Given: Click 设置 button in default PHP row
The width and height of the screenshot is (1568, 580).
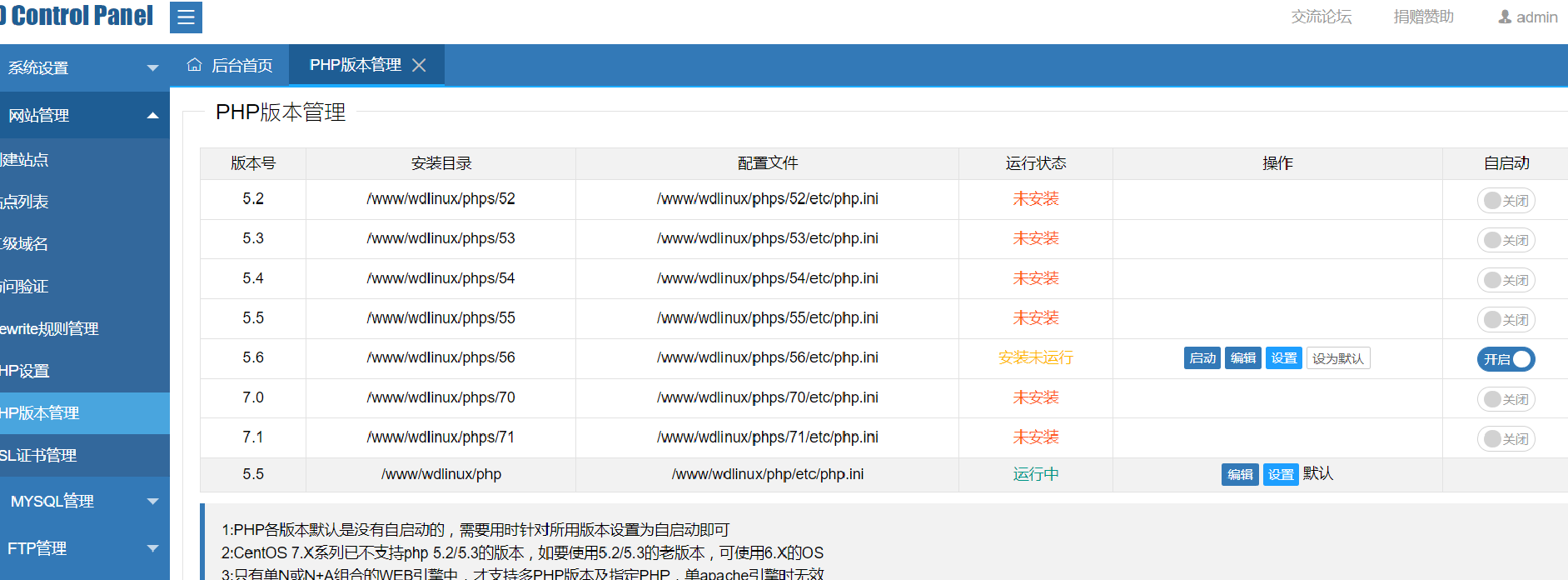Looking at the screenshot, I should [x=1281, y=475].
